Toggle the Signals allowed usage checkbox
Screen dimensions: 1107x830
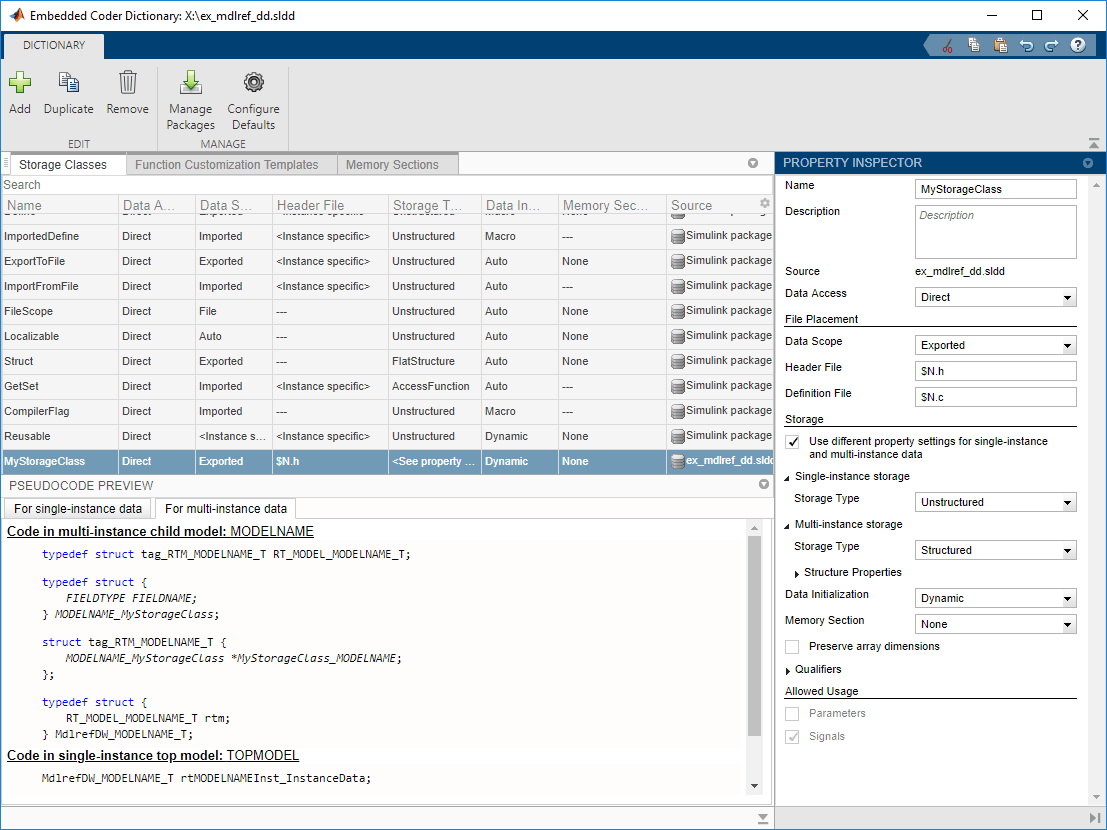tap(793, 737)
